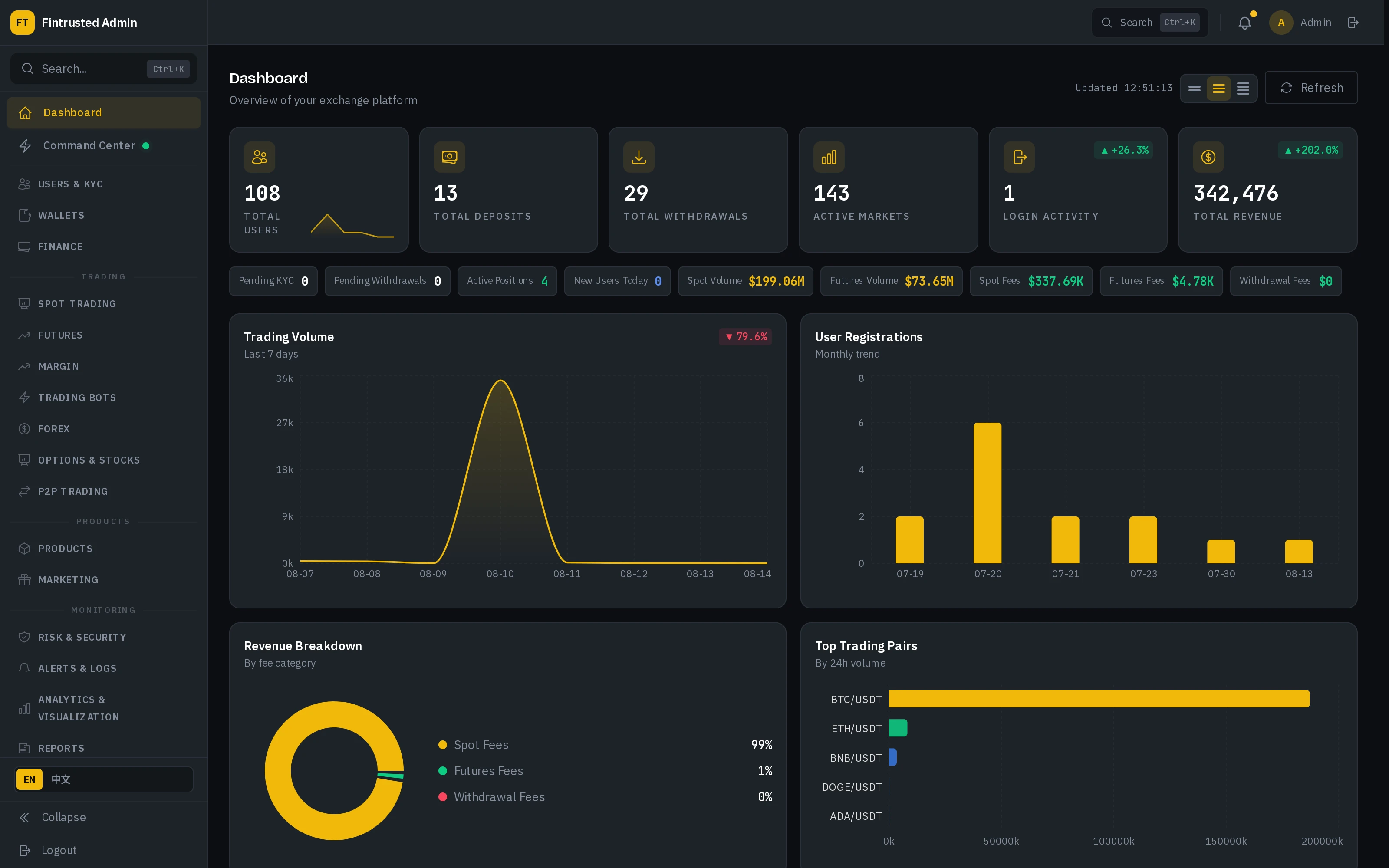Click the Admin avatar circle
The width and height of the screenshot is (1389, 868).
(x=1281, y=23)
